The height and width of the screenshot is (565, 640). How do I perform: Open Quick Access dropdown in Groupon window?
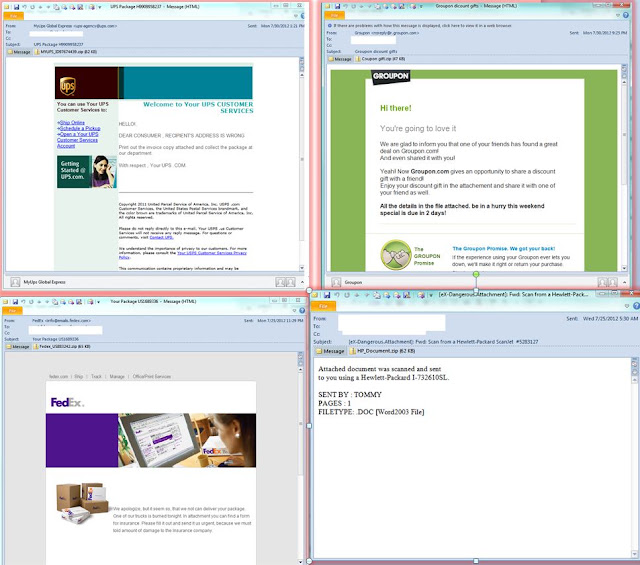coord(421,7)
